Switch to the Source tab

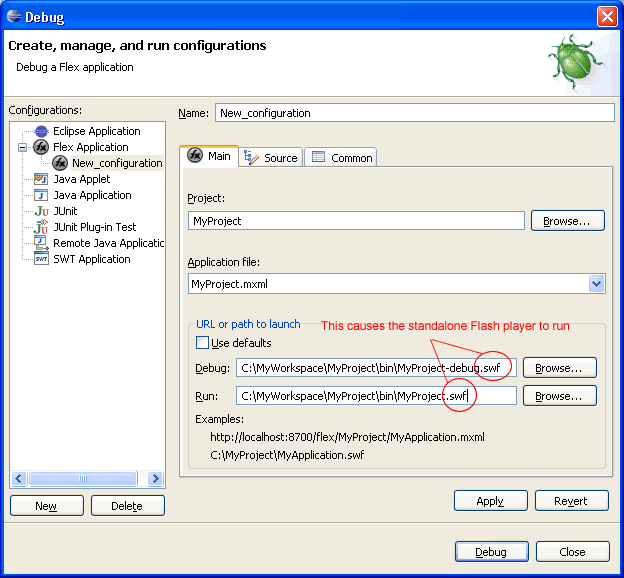point(271,158)
